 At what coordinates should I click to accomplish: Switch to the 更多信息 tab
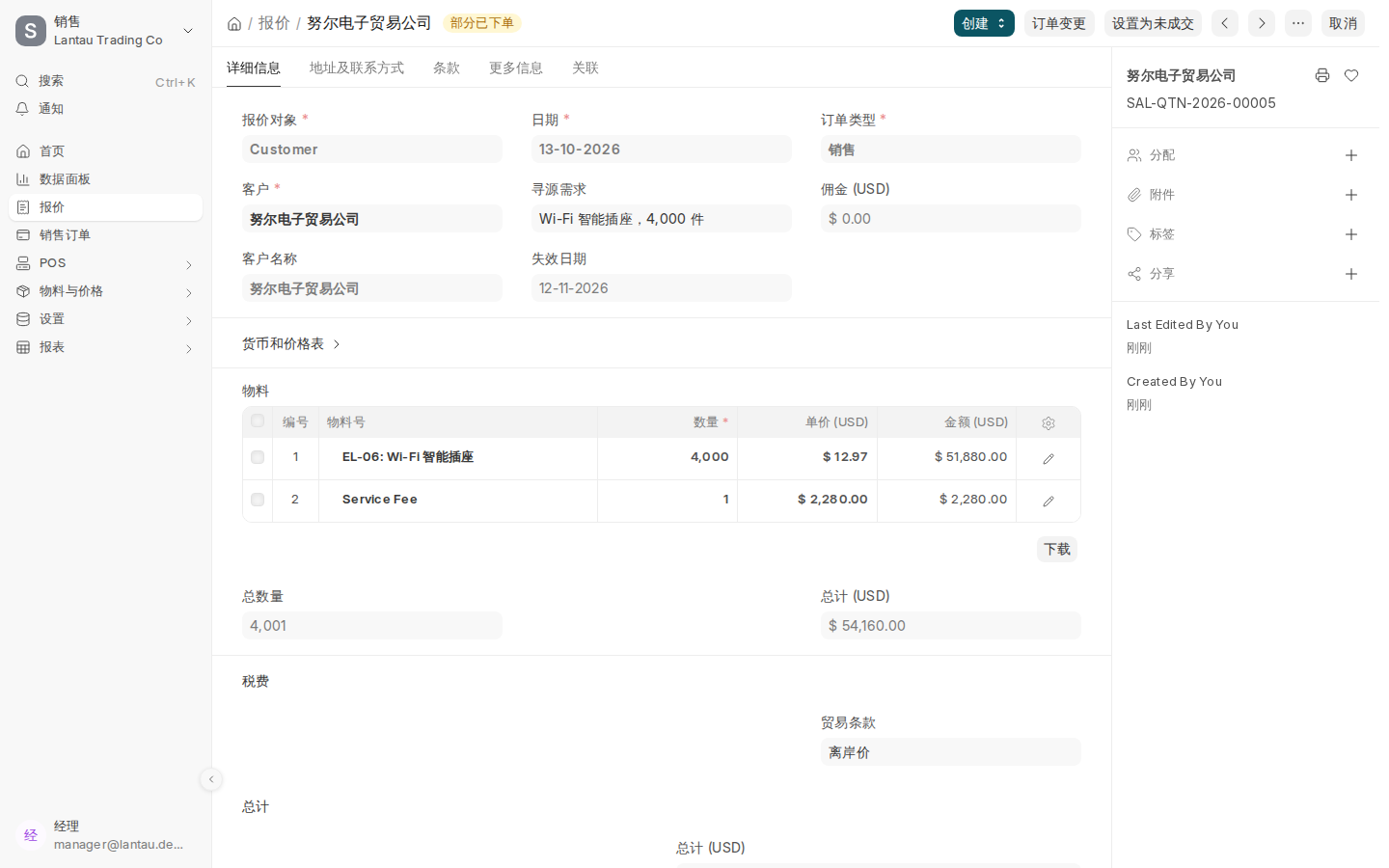click(516, 68)
